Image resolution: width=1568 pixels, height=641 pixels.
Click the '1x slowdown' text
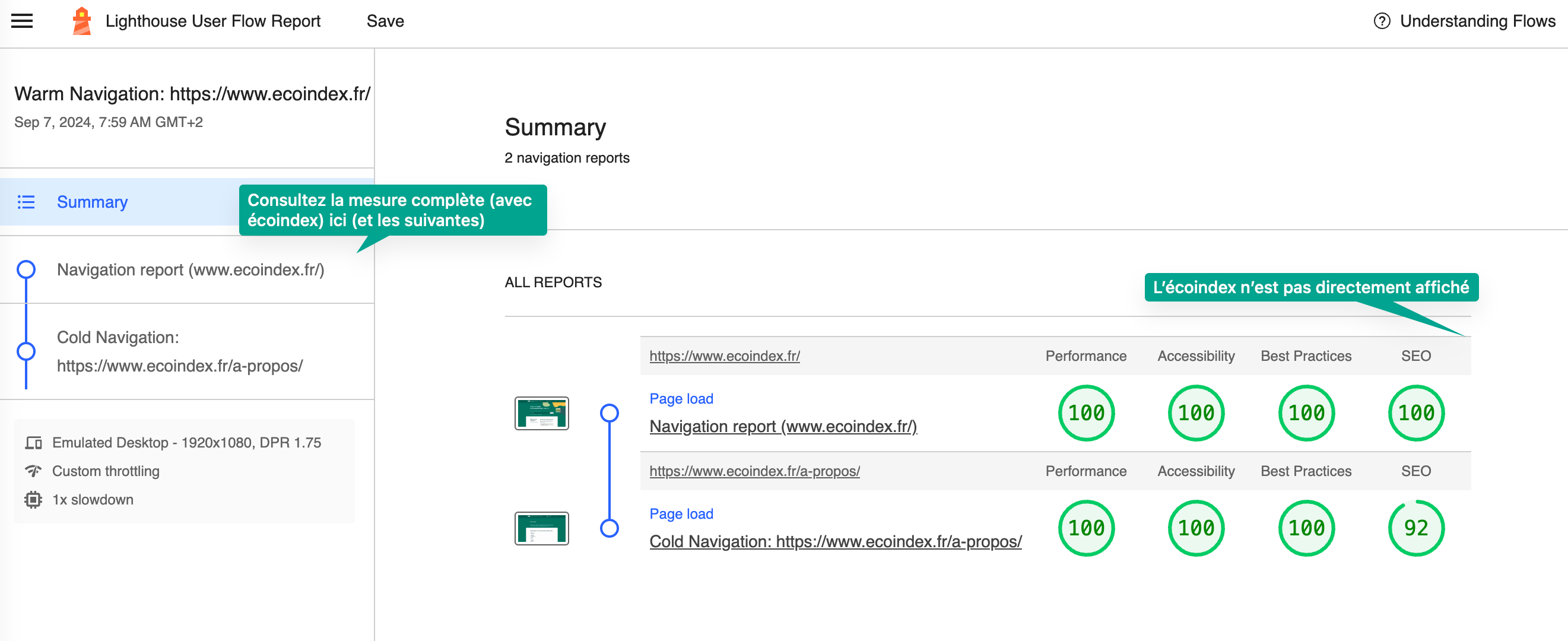pos(93,499)
